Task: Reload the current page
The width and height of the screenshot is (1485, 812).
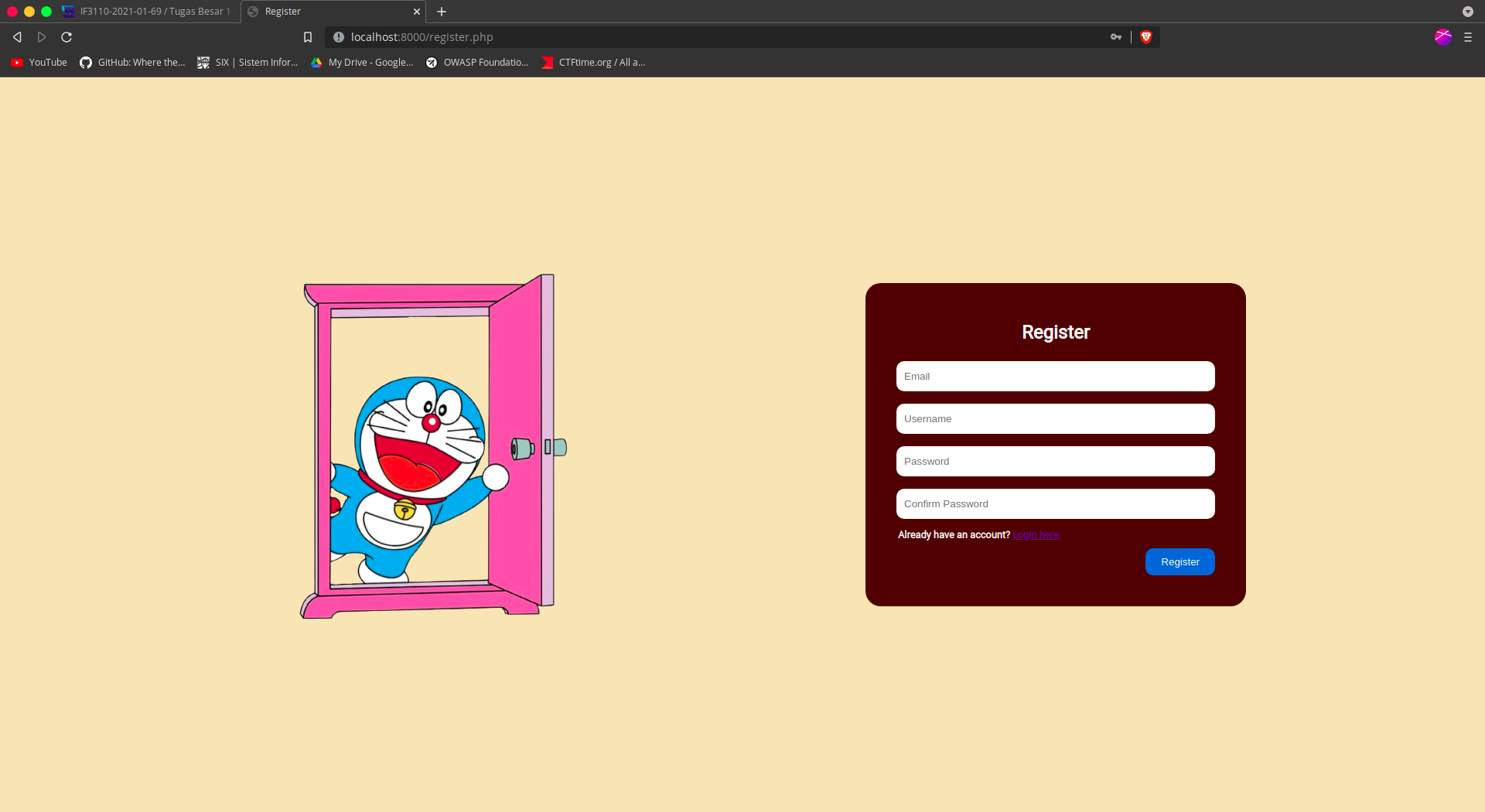Action: pyautogui.click(x=67, y=37)
